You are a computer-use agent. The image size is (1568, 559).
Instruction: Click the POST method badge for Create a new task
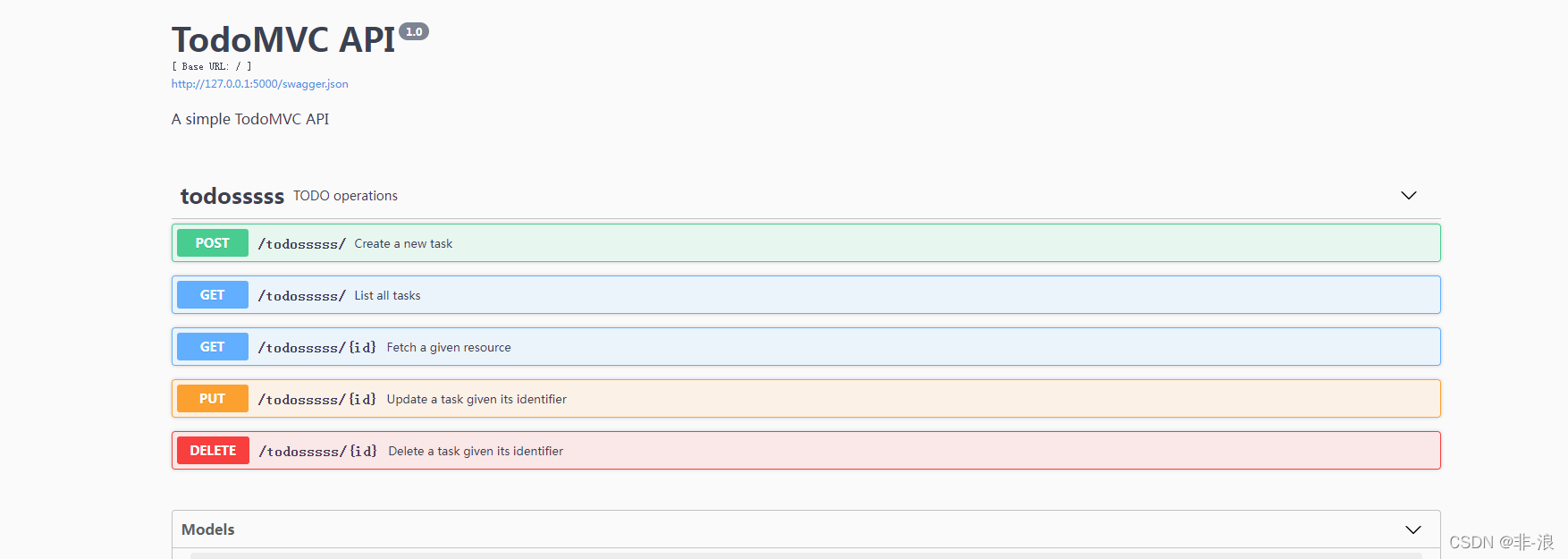point(213,243)
